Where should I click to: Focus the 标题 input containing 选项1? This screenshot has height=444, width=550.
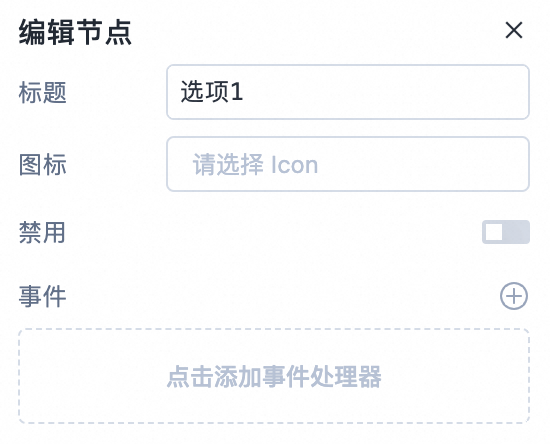[x=348, y=92]
